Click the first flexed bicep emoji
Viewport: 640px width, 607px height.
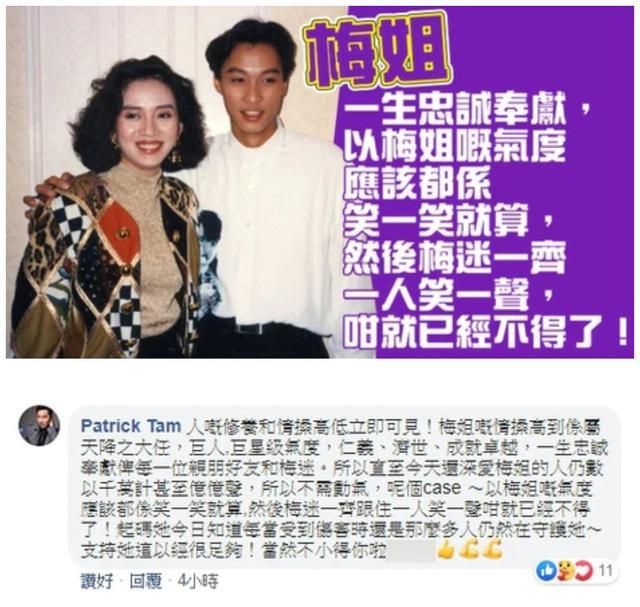pos(468,549)
